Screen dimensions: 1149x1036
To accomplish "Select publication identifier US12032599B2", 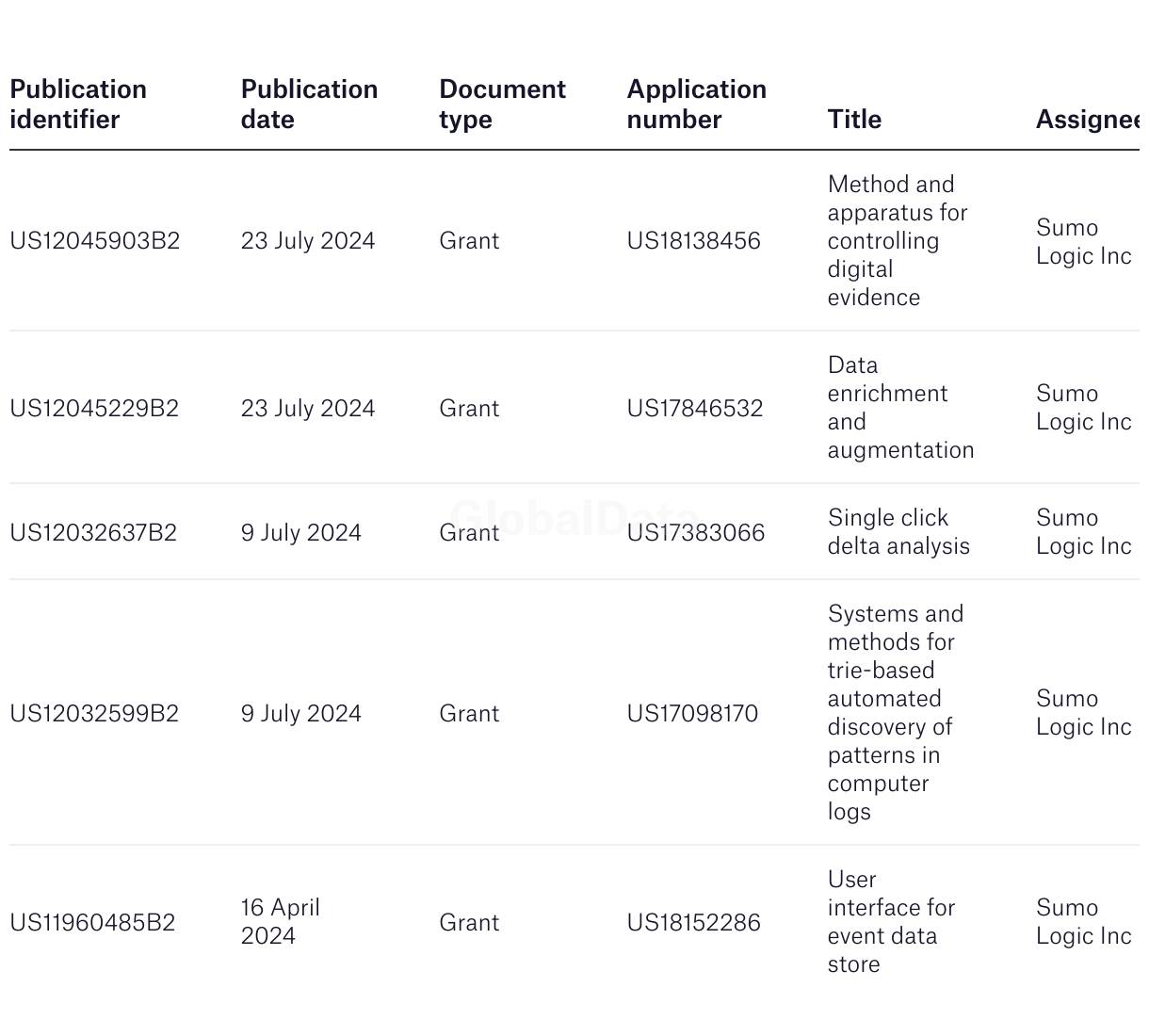I will click(94, 714).
